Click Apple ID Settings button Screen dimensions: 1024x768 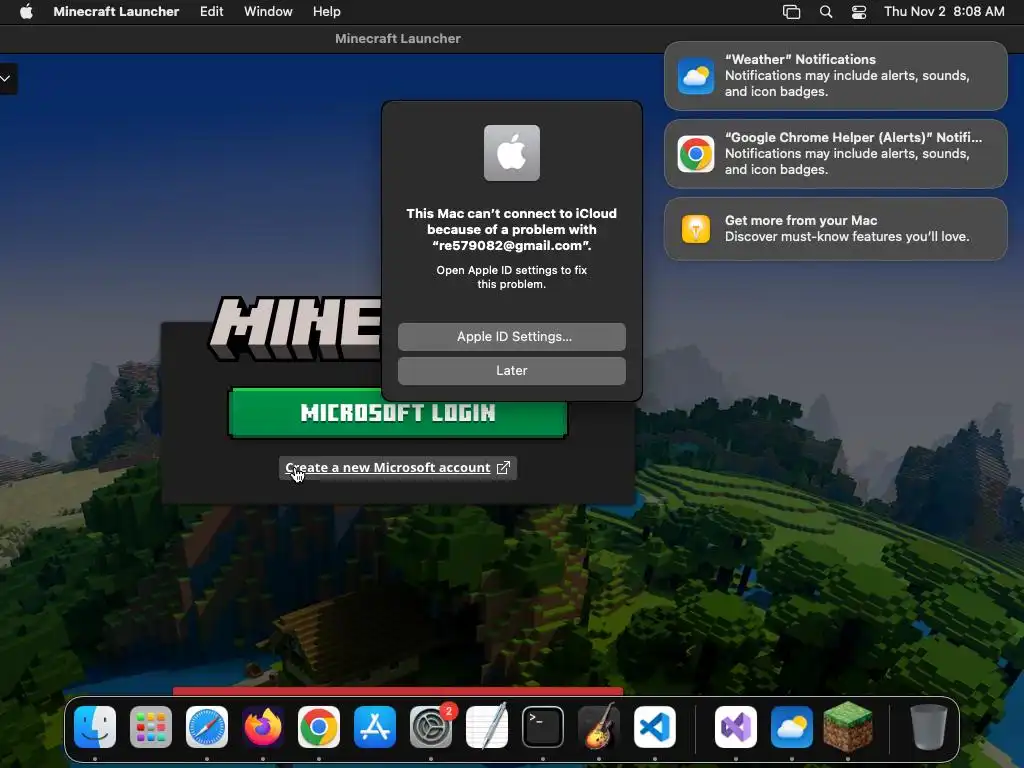point(511,336)
